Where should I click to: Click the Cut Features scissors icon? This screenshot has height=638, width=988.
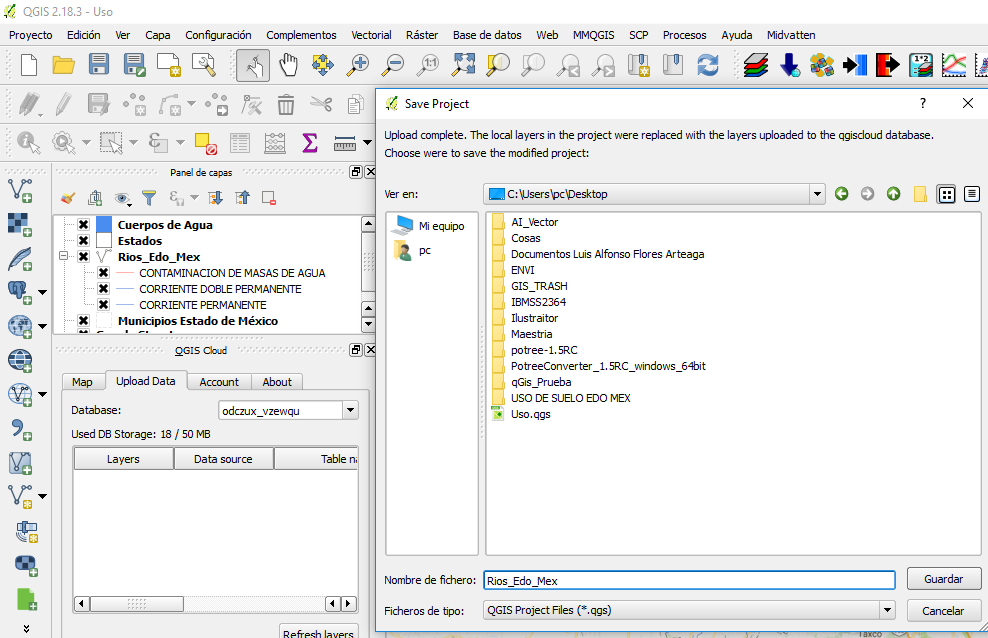pos(321,104)
